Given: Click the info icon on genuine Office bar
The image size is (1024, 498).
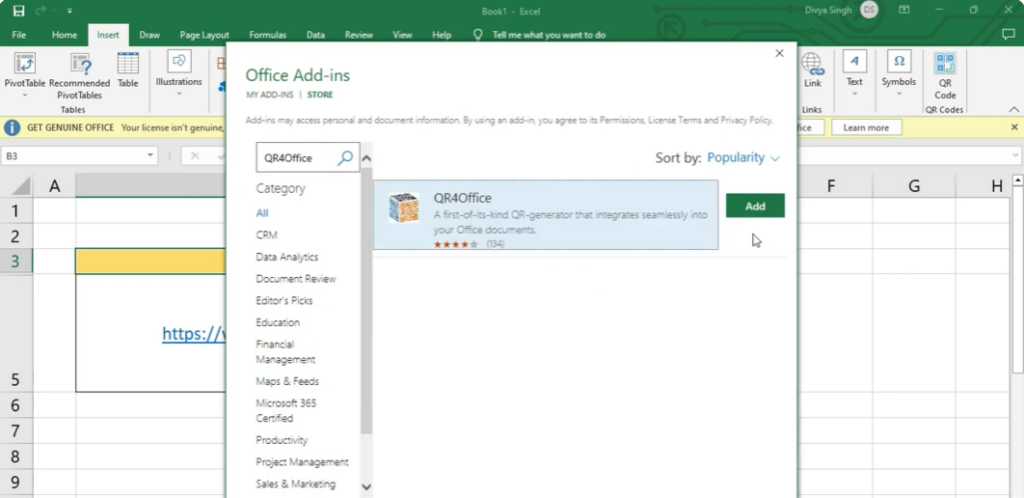Looking at the screenshot, I should coord(12,127).
